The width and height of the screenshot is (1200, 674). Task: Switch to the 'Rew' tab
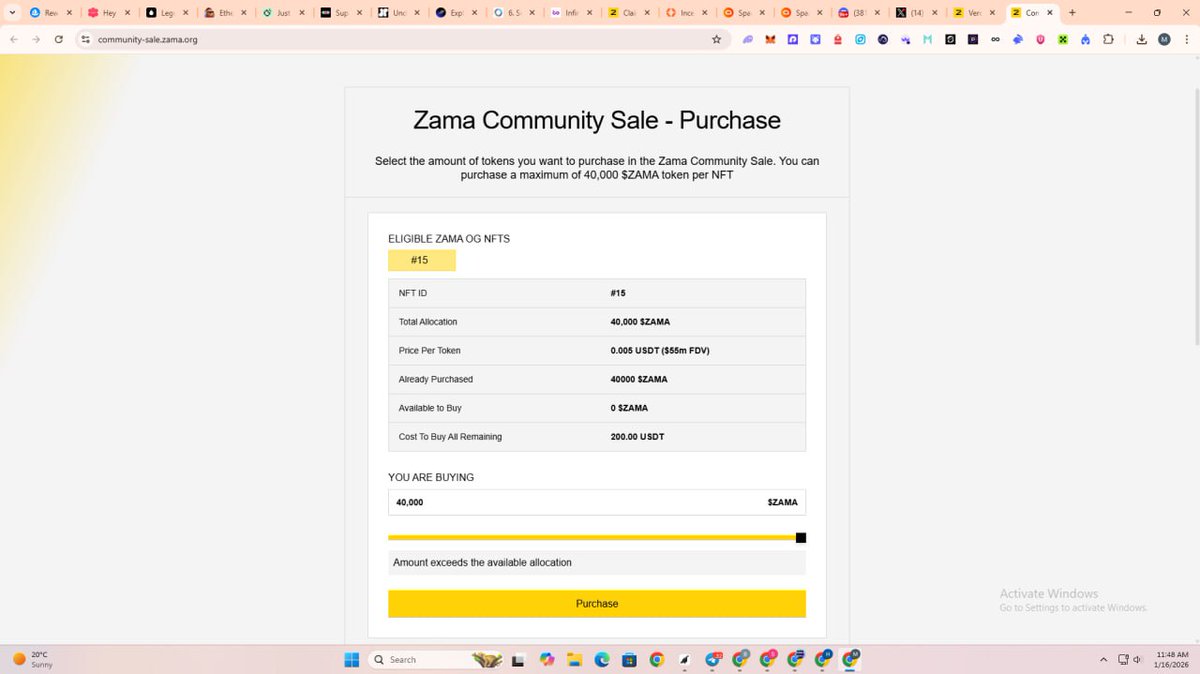[x=50, y=13]
